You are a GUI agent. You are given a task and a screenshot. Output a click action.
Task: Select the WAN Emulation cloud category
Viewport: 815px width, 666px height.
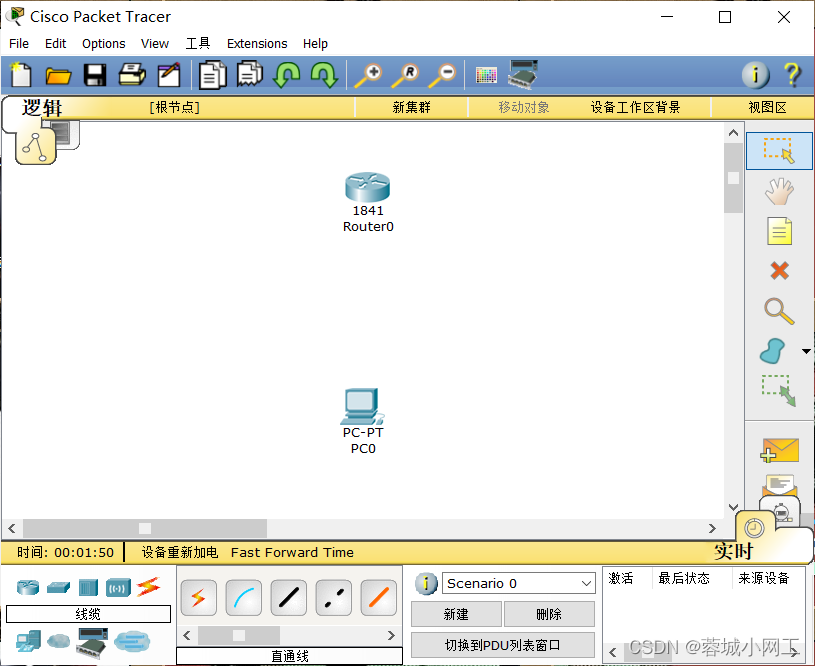tap(58, 641)
